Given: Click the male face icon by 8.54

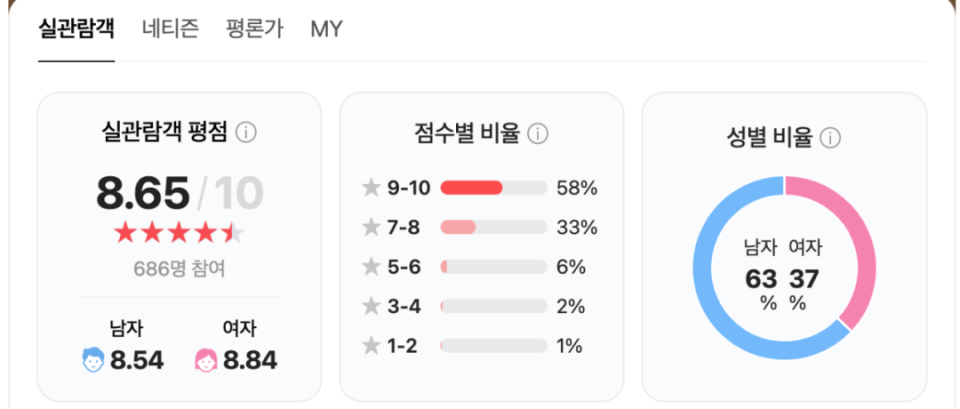Looking at the screenshot, I should 93,360.
